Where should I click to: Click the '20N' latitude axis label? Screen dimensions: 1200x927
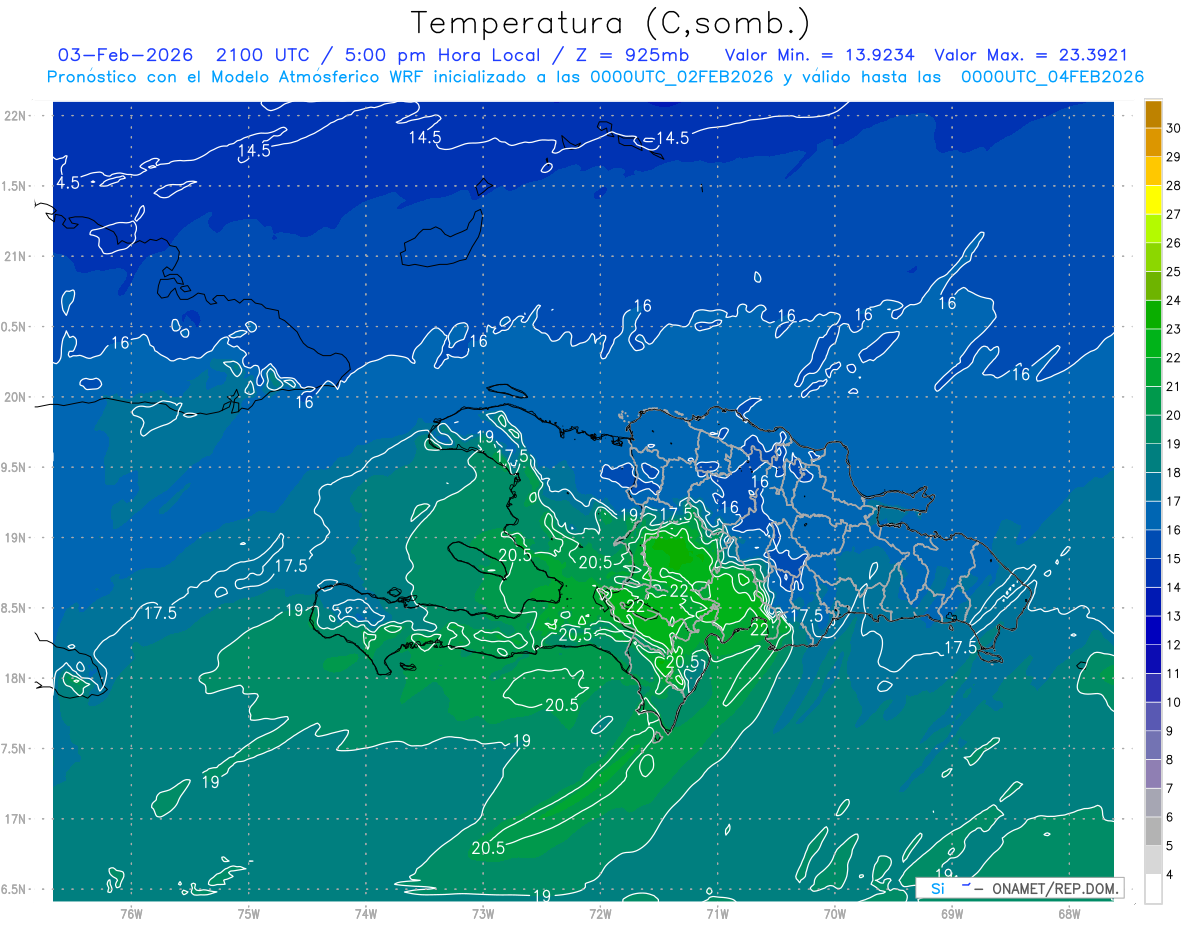pos(16,397)
